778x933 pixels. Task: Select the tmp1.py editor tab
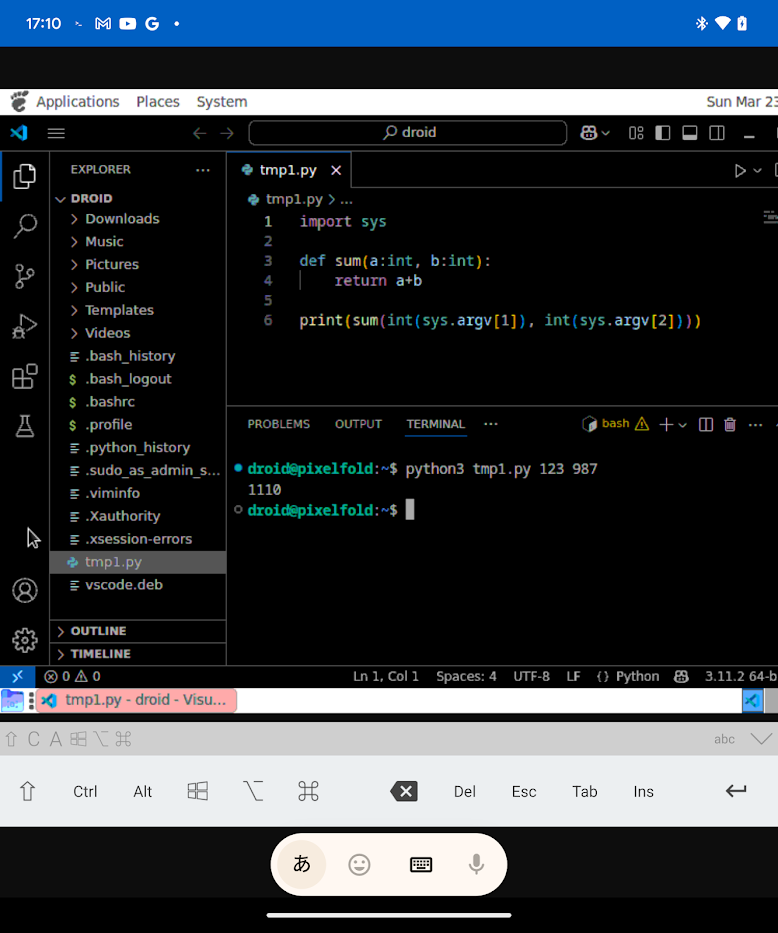pyautogui.click(x=288, y=170)
